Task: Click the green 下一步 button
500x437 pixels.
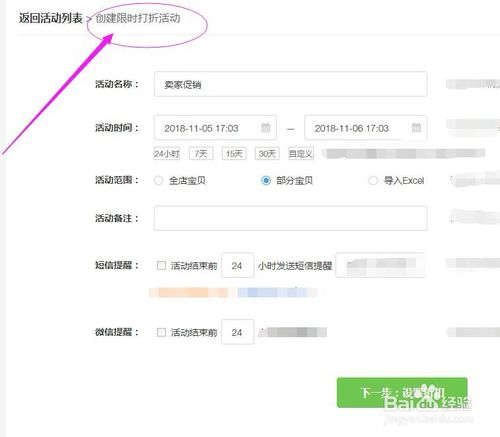Action: [402, 393]
